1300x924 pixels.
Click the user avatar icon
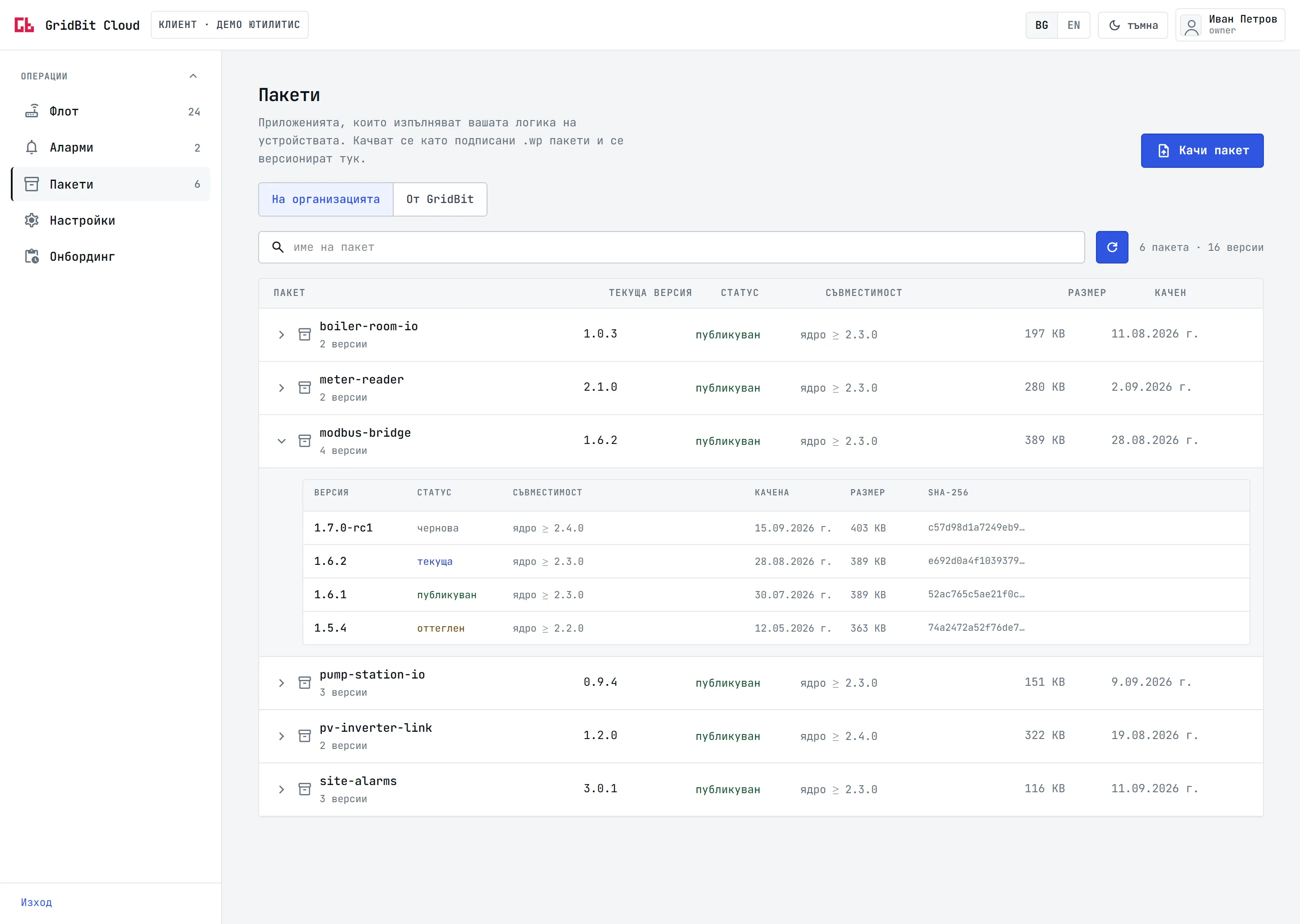coord(1191,26)
